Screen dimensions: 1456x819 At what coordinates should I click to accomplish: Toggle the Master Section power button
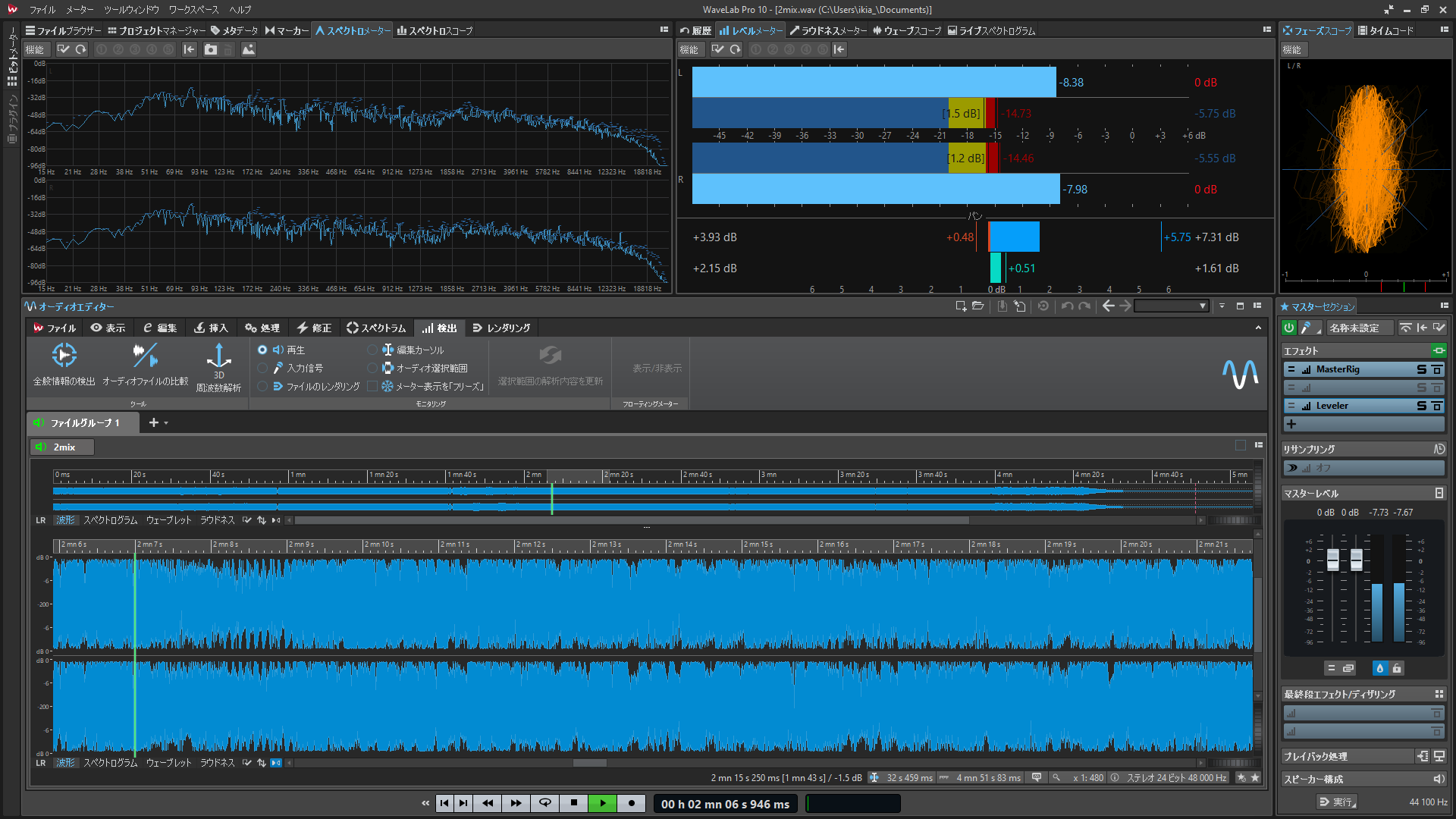click(1288, 328)
